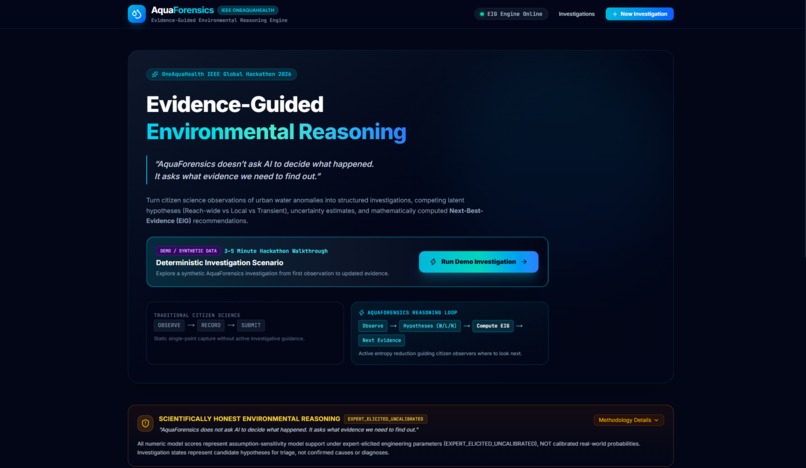Click the spark icon in Run Demo button
This screenshot has height=468, width=806.
433,262
